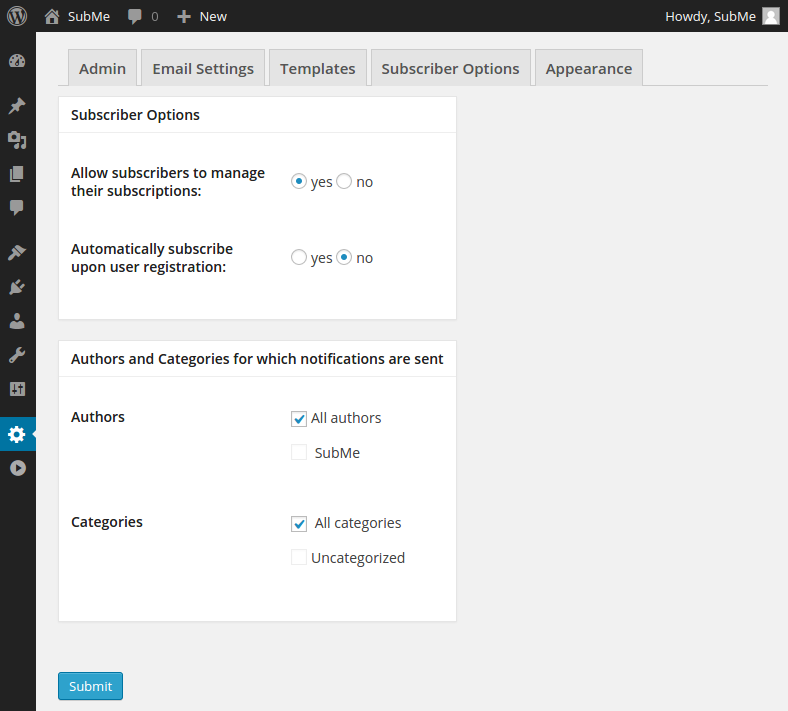This screenshot has width=788, height=711.
Task: Click the Authors and Categories panel heading
Action: [257, 359]
